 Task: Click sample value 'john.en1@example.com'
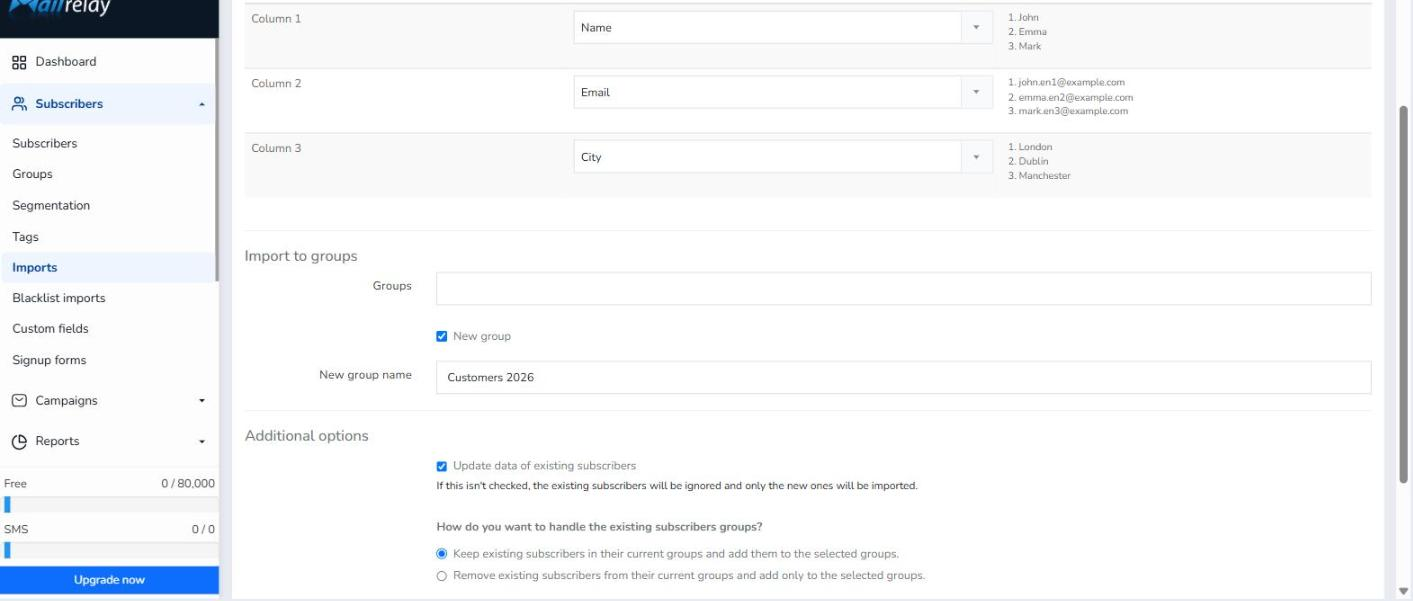tap(1072, 82)
